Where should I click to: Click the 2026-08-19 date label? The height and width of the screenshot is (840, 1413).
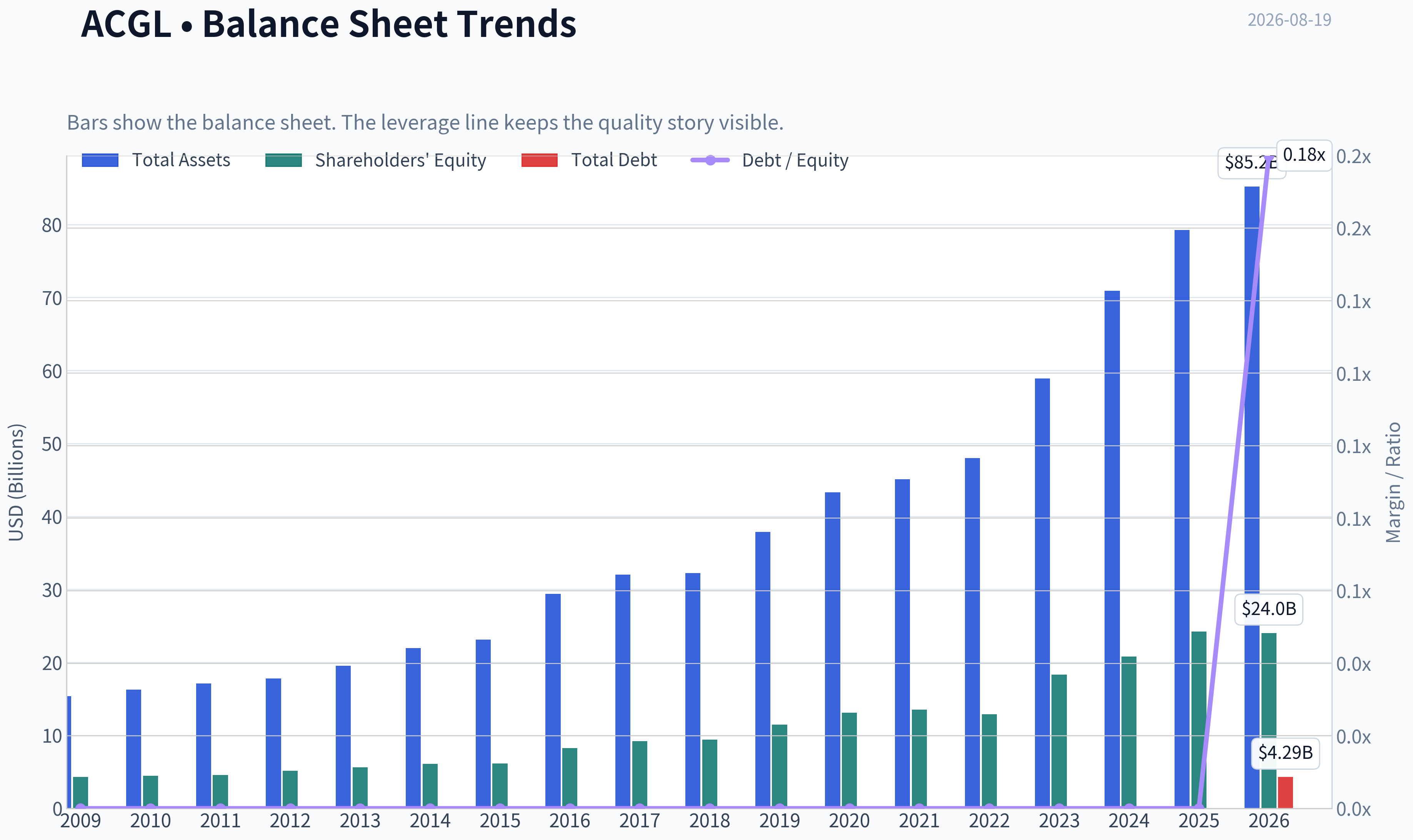1290,20
